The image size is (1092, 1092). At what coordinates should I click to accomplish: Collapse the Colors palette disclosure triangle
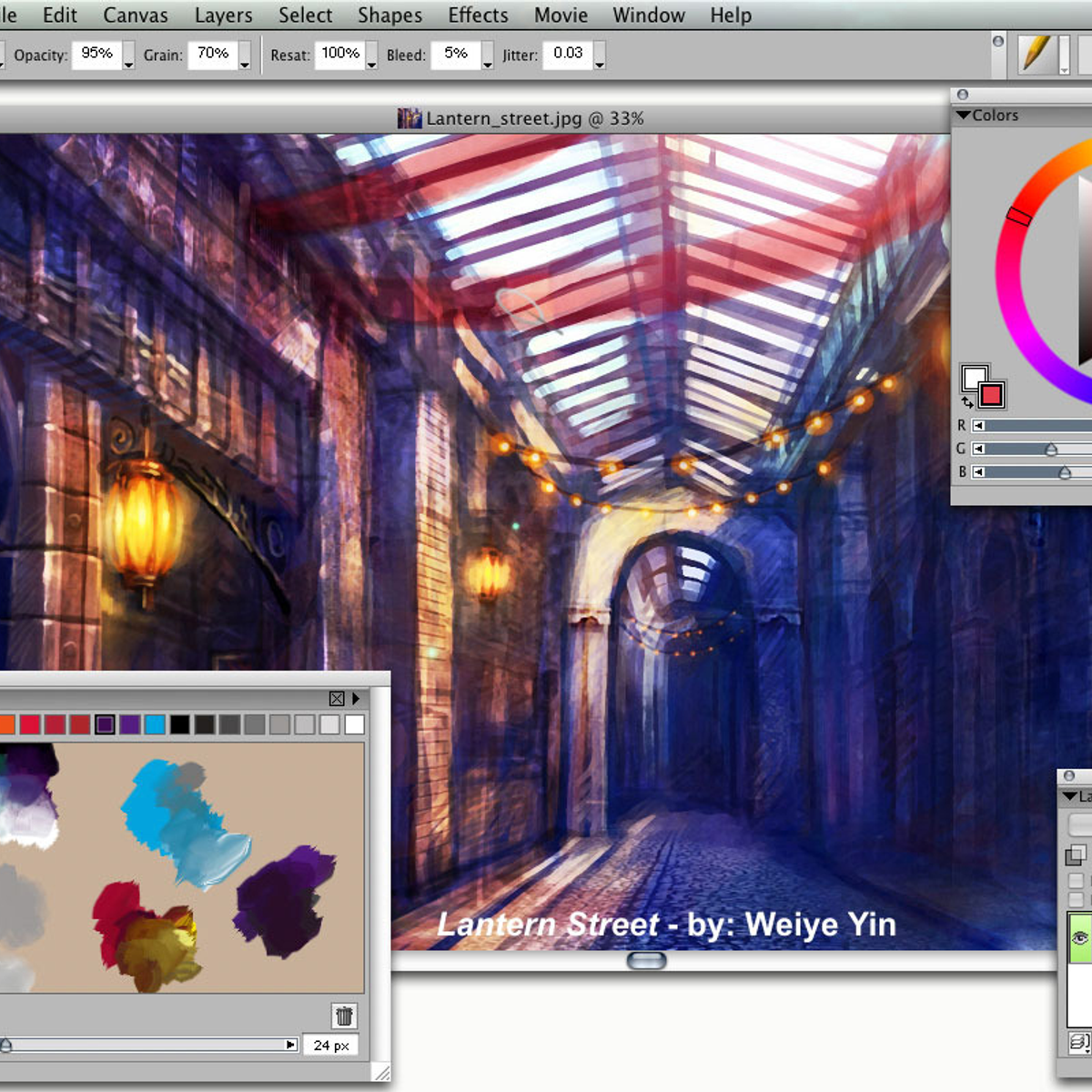[x=965, y=115]
